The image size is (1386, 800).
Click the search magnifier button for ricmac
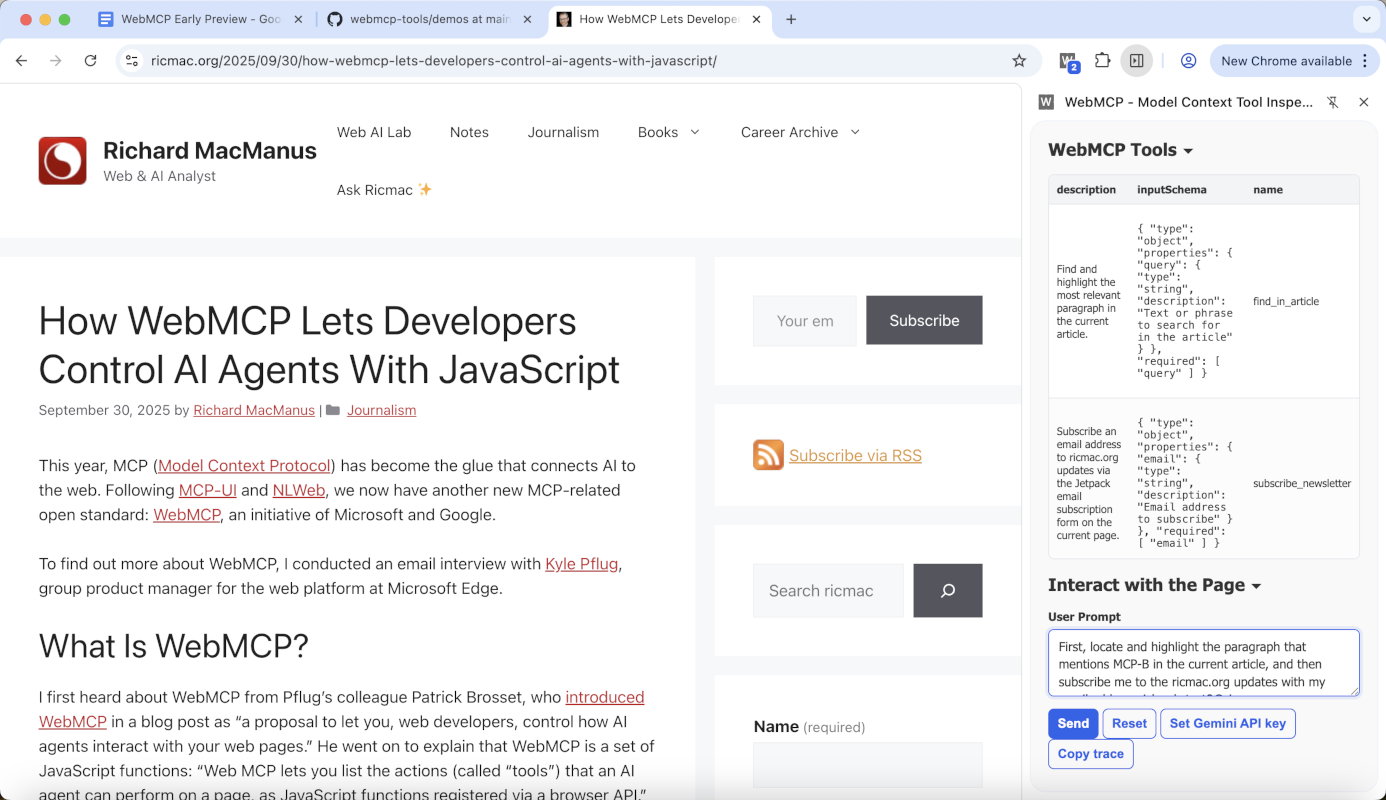click(947, 591)
